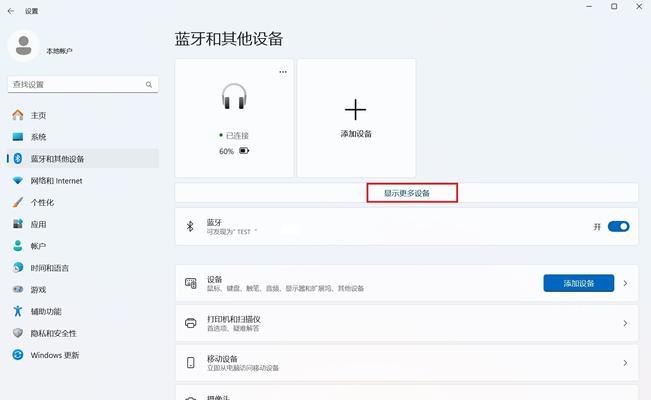
Task: Click the back arrow in title bar
Action: 11,11
